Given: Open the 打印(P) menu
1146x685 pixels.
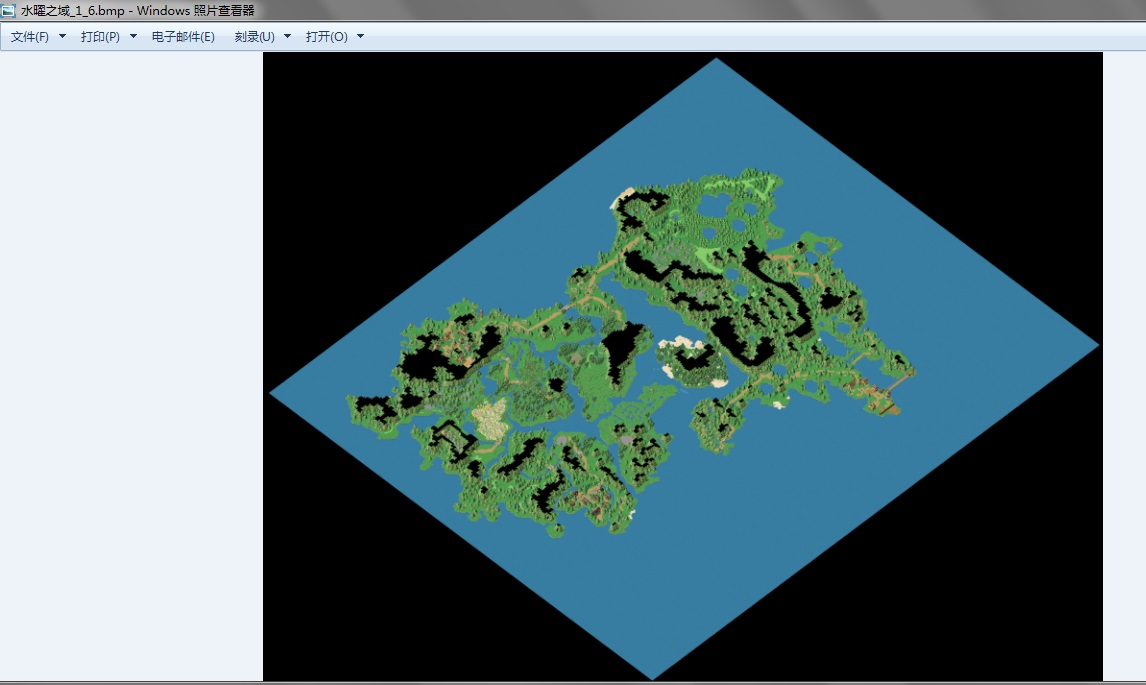Looking at the screenshot, I should 100,37.
